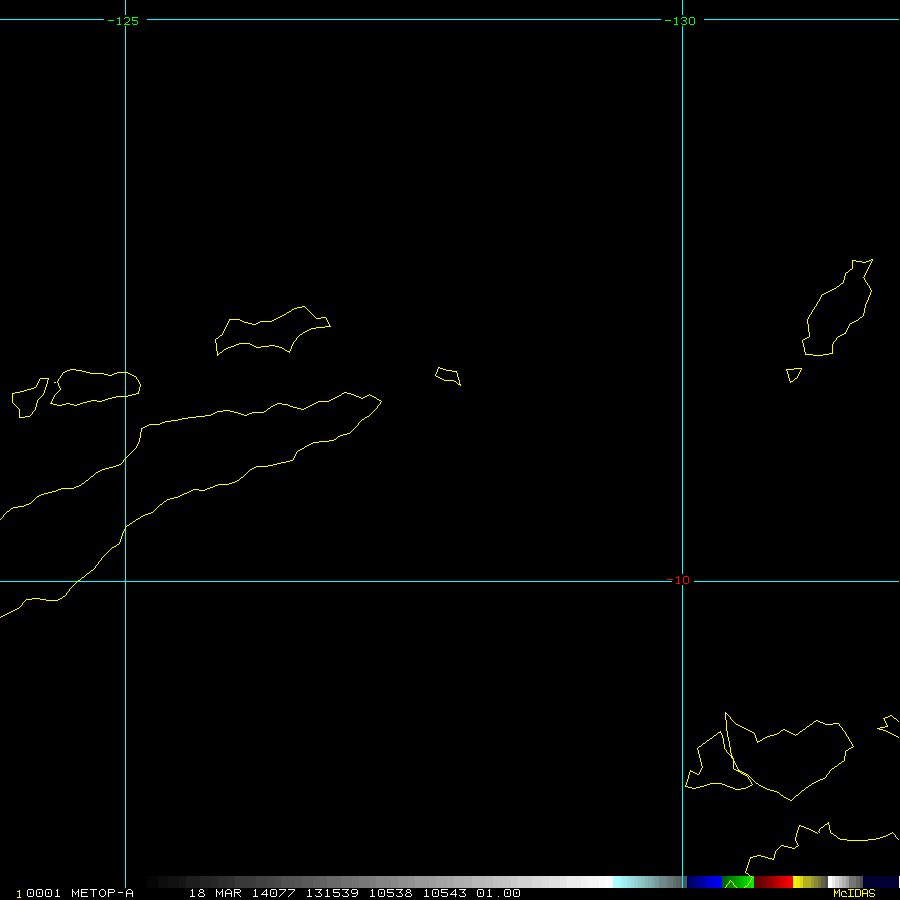Click the green -125 longitude label

[x=123, y=21]
